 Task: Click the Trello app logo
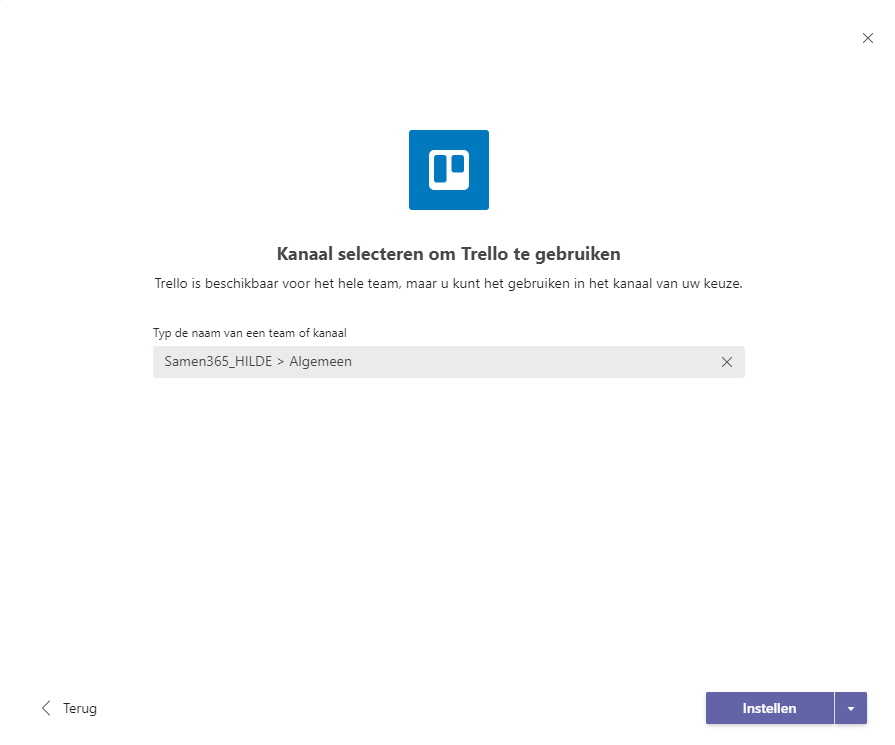449,170
